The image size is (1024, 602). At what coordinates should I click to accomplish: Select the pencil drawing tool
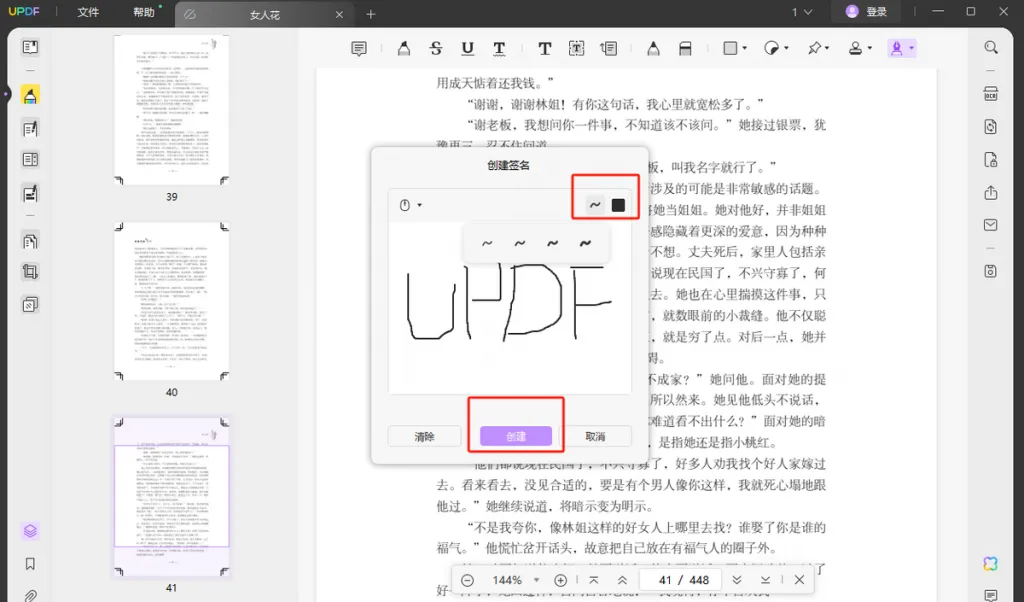click(x=653, y=48)
